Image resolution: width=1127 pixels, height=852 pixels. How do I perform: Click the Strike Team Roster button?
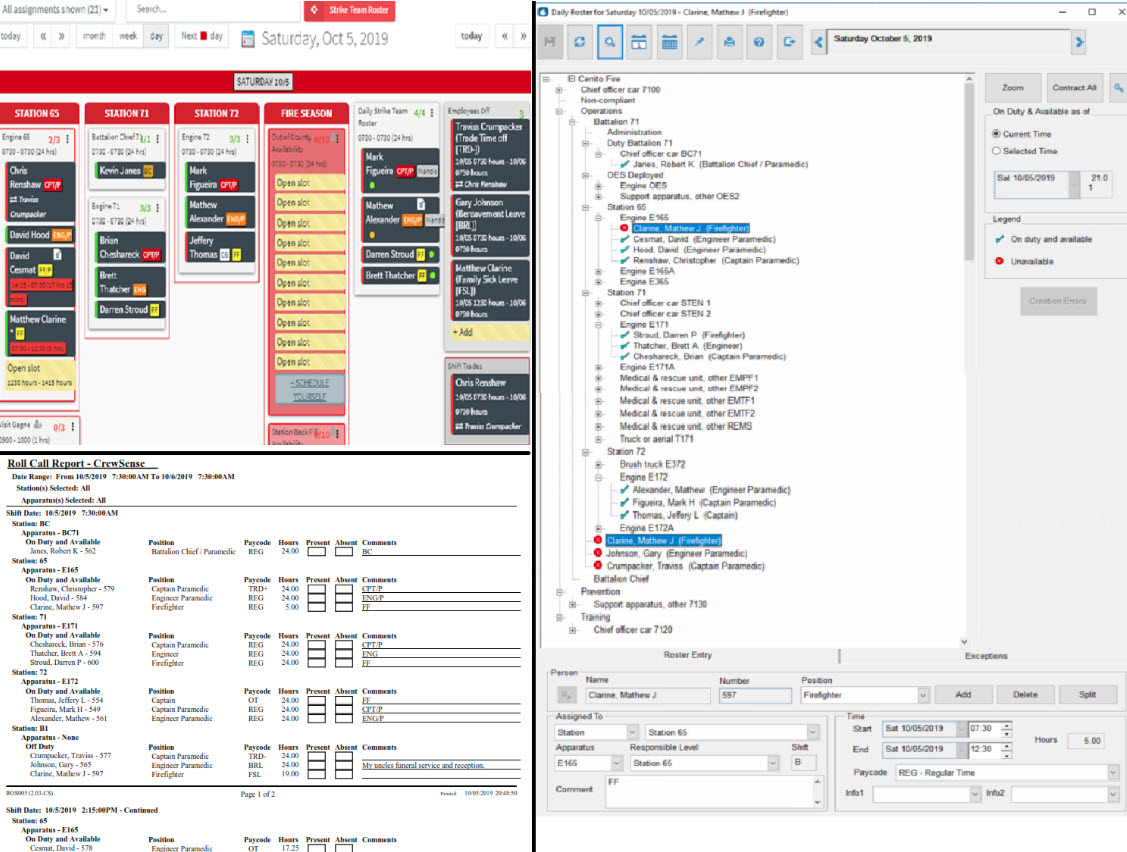350,10
